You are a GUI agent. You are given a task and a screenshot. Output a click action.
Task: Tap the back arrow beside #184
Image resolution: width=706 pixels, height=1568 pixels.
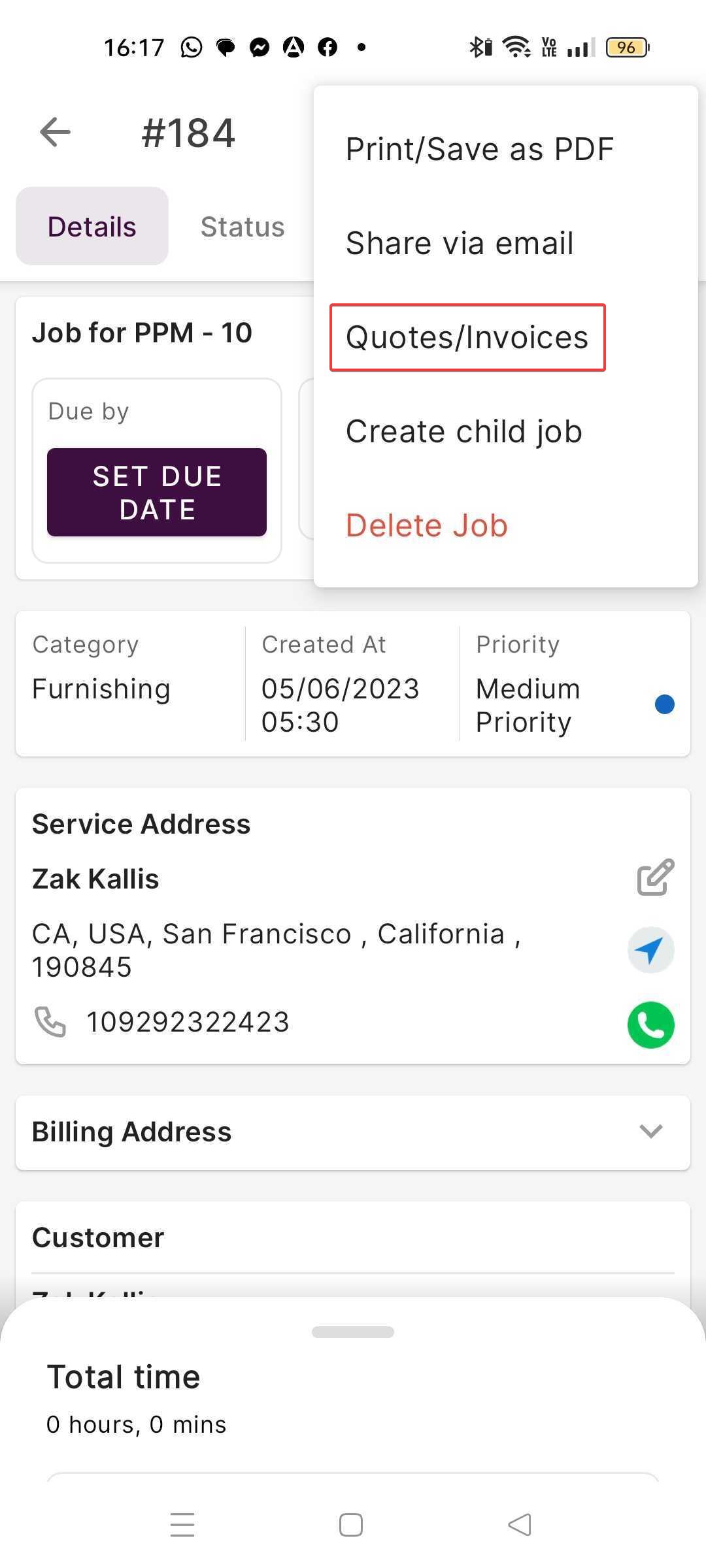pos(55,133)
